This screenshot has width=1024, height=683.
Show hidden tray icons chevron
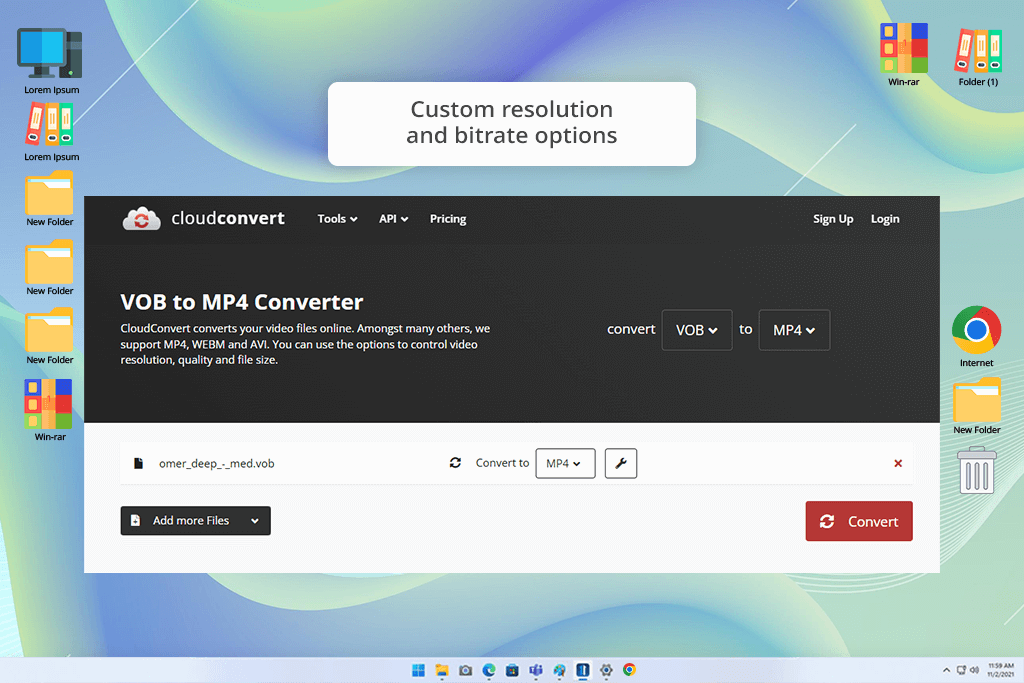(x=946, y=670)
